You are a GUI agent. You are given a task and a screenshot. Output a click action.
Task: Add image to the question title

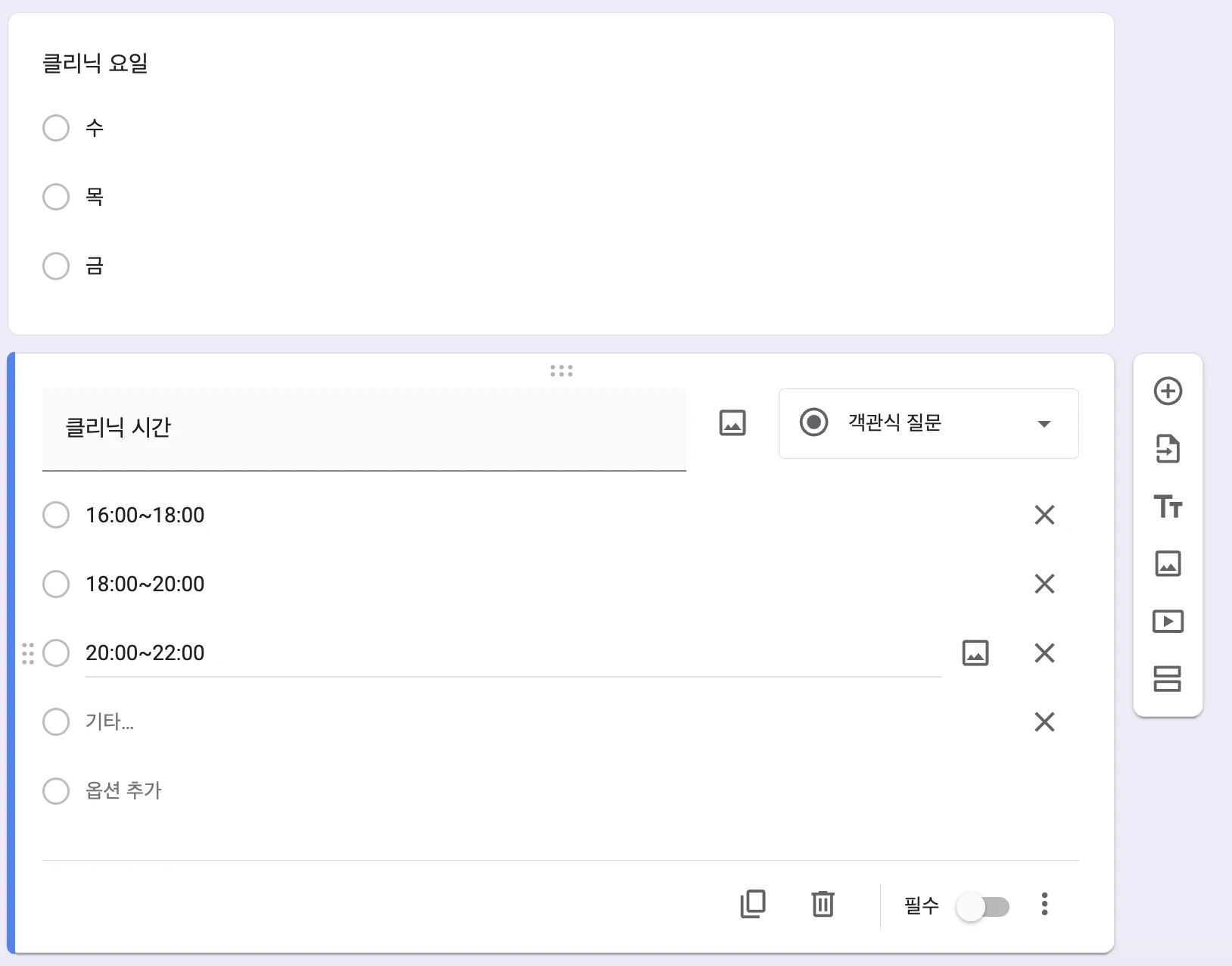(x=732, y=423)
